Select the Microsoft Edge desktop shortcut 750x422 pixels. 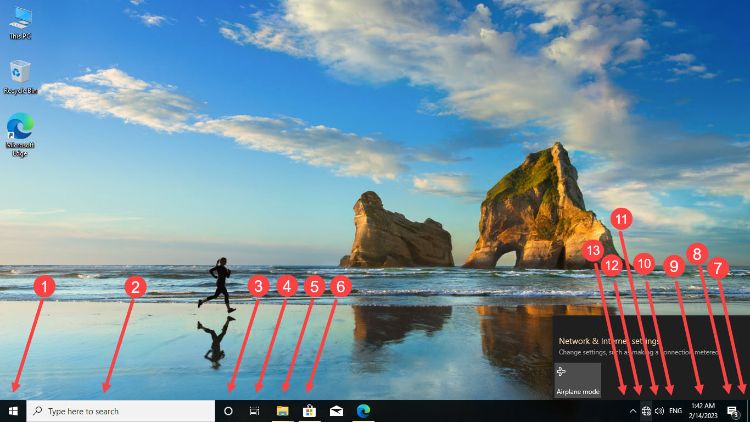(x=19, y=134)
